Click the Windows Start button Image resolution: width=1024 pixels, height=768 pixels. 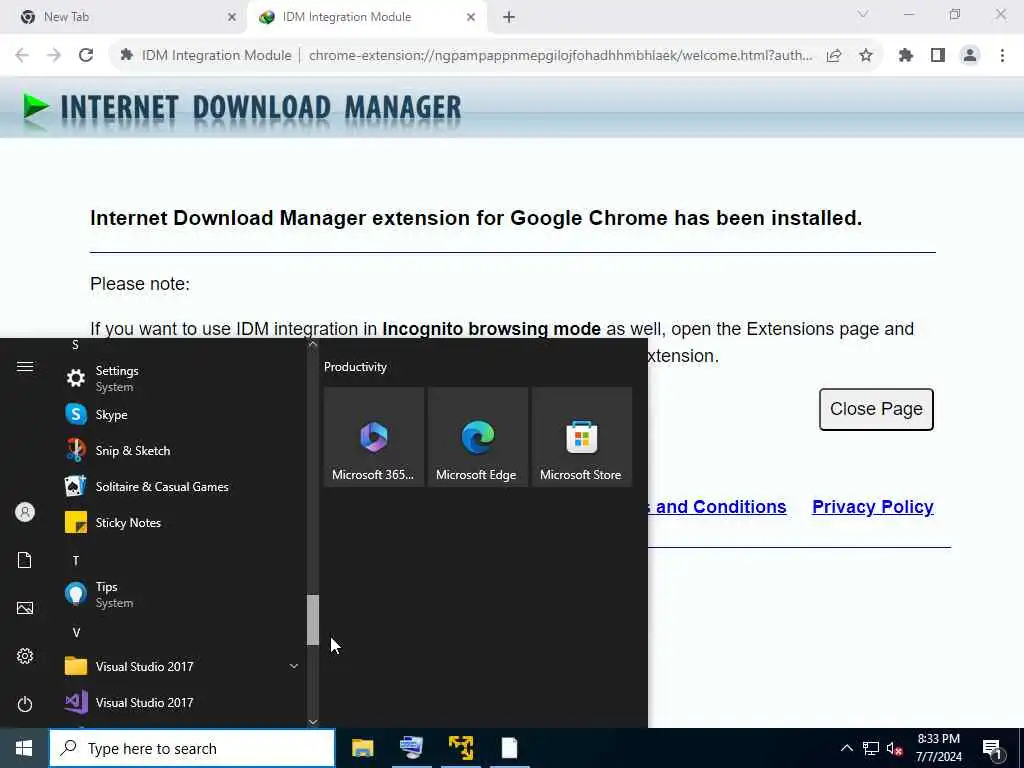tap(24, 748)
